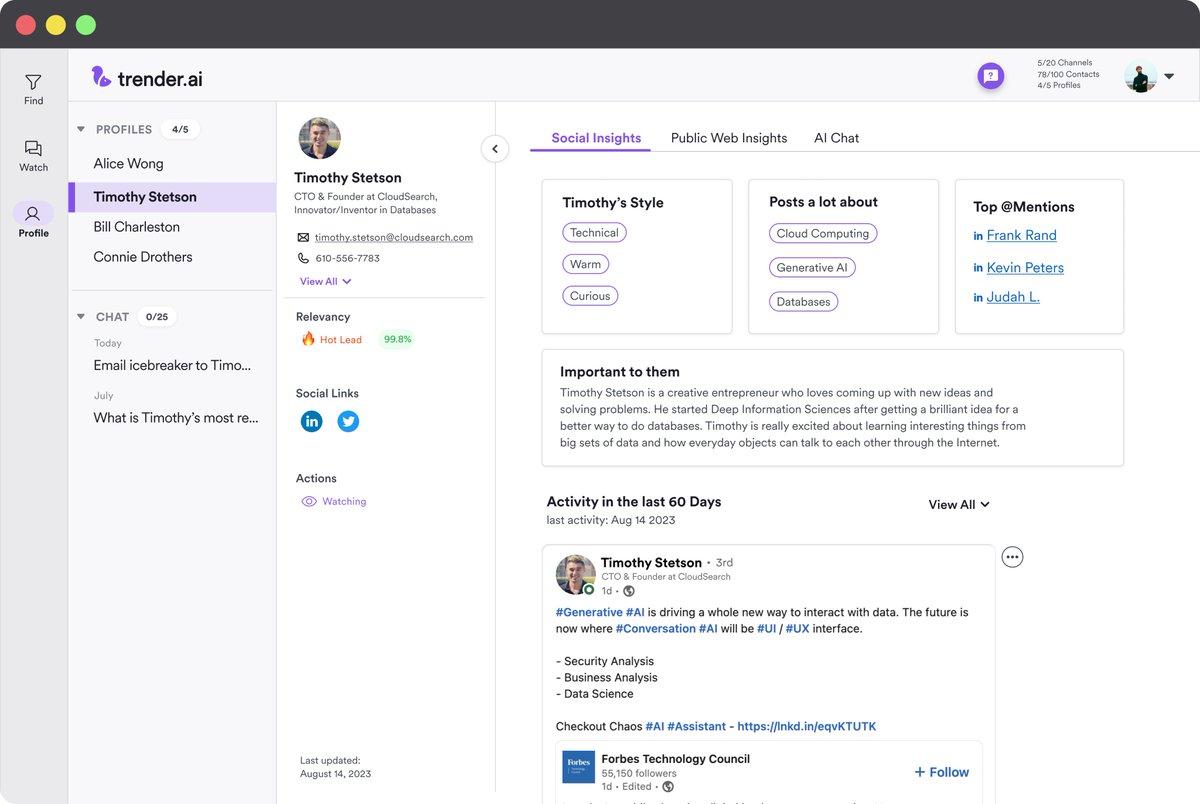The width and height of the screenshot is (1200, 804).
Task: Click LinkedIn icon beside Kevin Peters
Action: (978, 268)
